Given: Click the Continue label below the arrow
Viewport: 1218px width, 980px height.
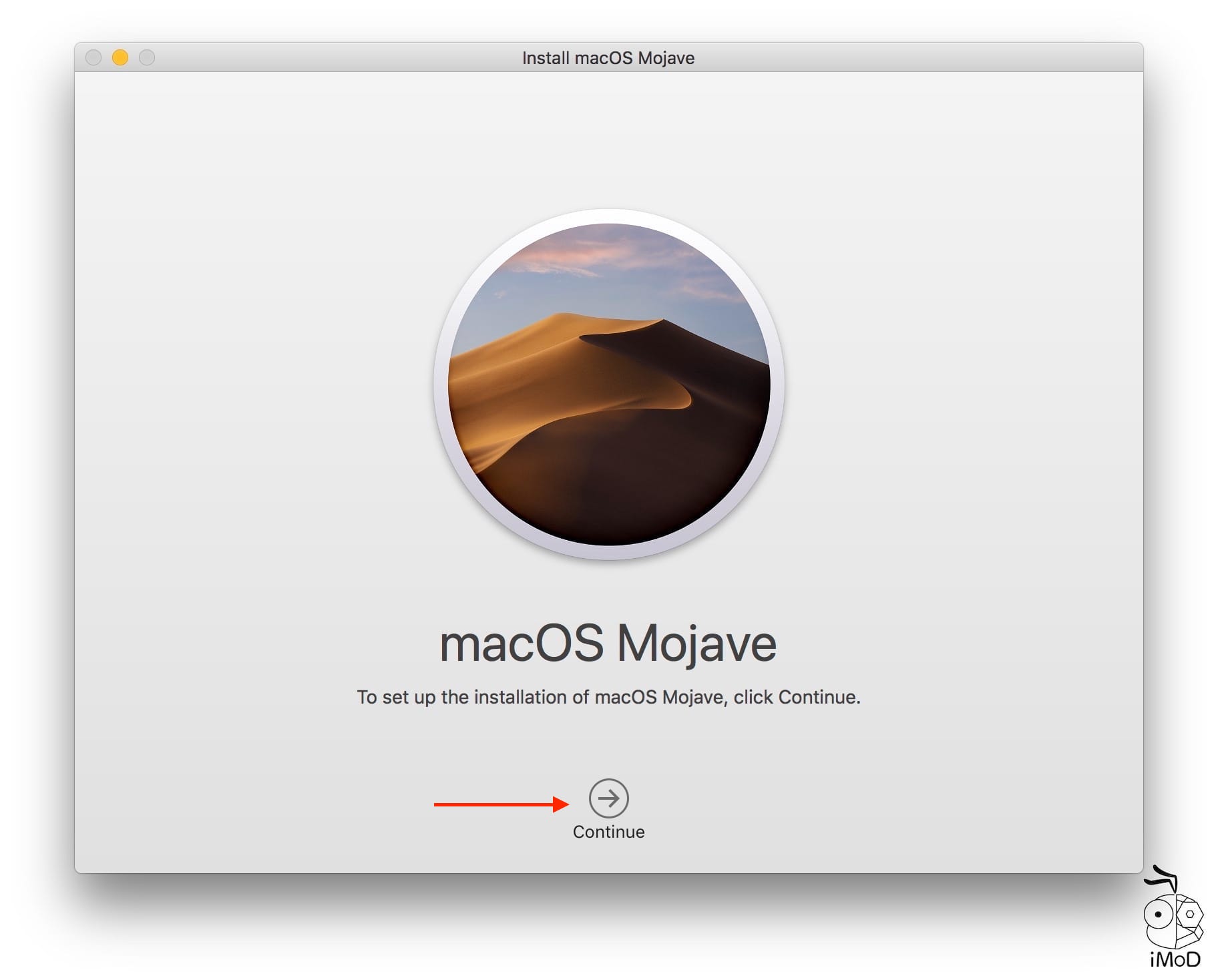Looking at the screenshot, I should [x=608, y=832].
